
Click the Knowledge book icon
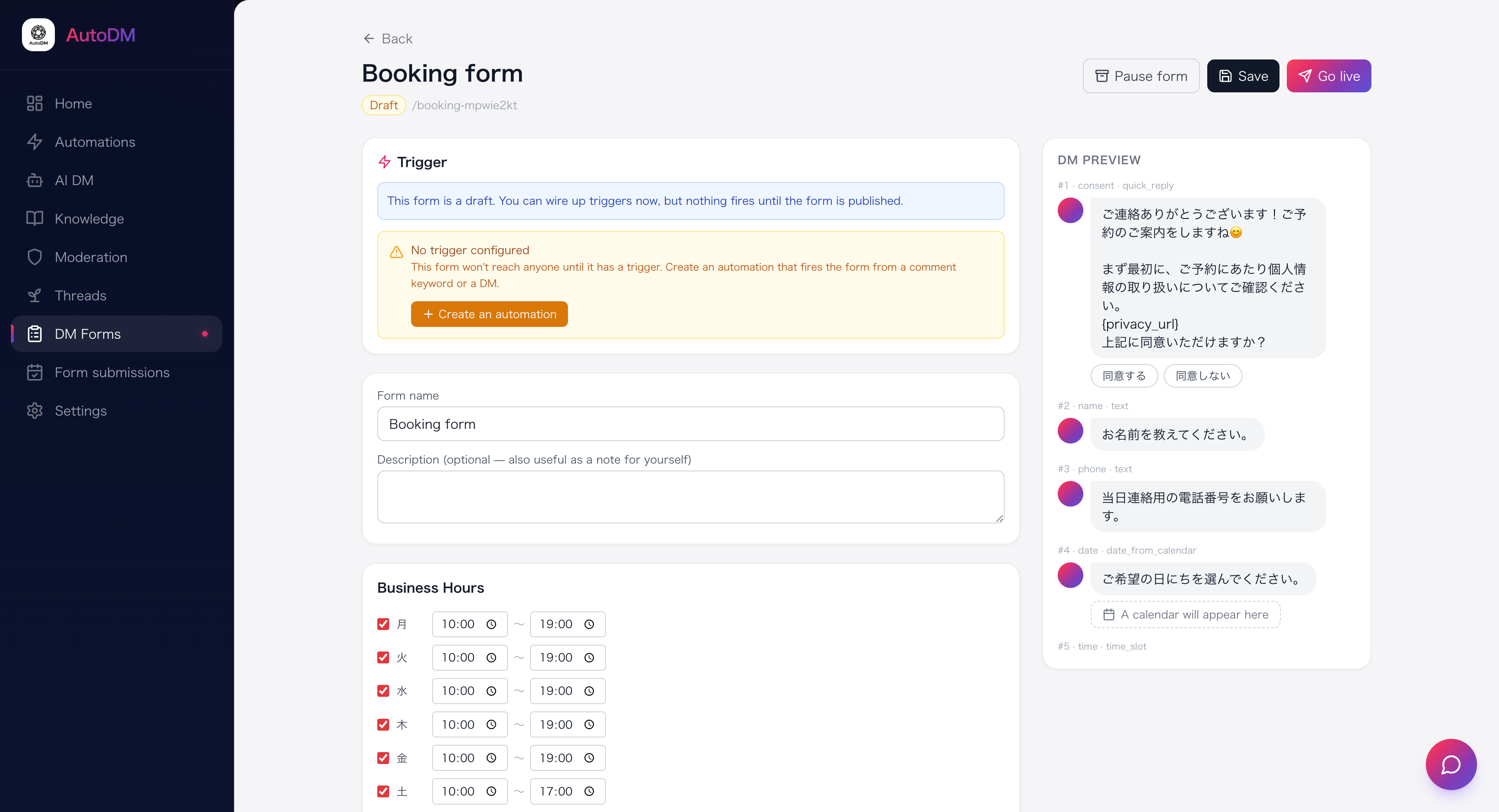pyautogui.click(x=35, y=219)
